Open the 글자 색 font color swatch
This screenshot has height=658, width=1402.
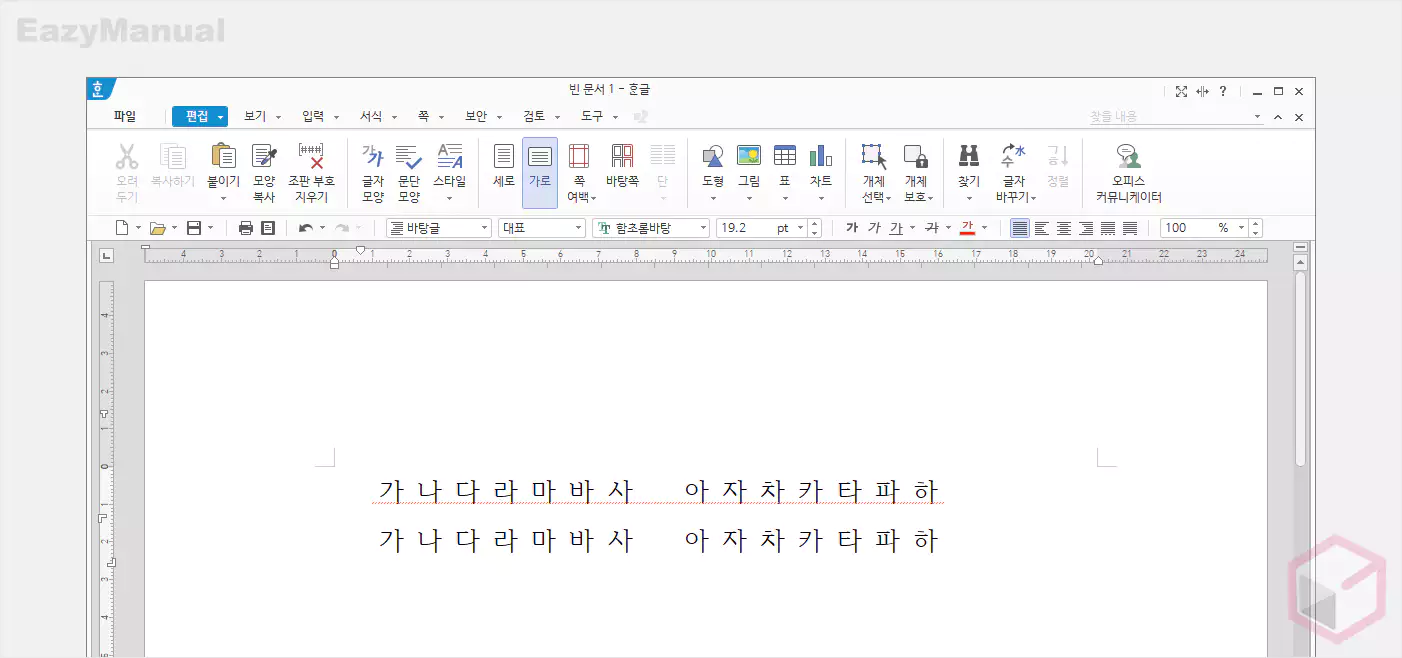point(968,228)
